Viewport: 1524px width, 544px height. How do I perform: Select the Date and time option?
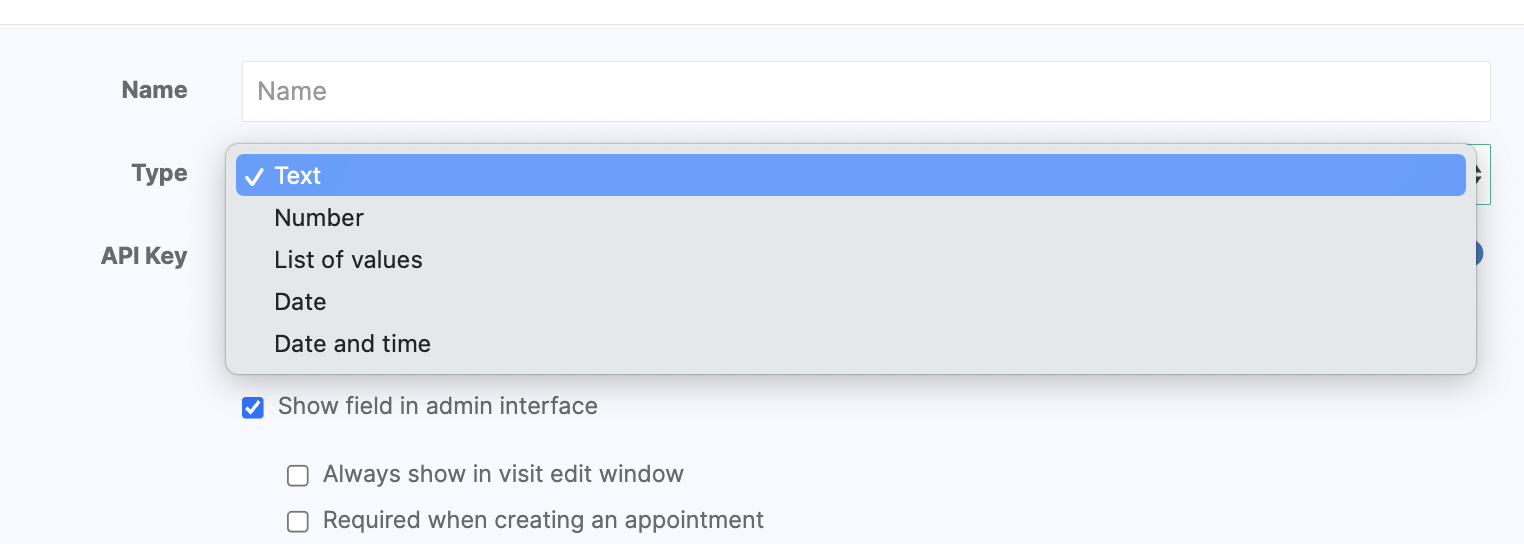coord(352,344)
